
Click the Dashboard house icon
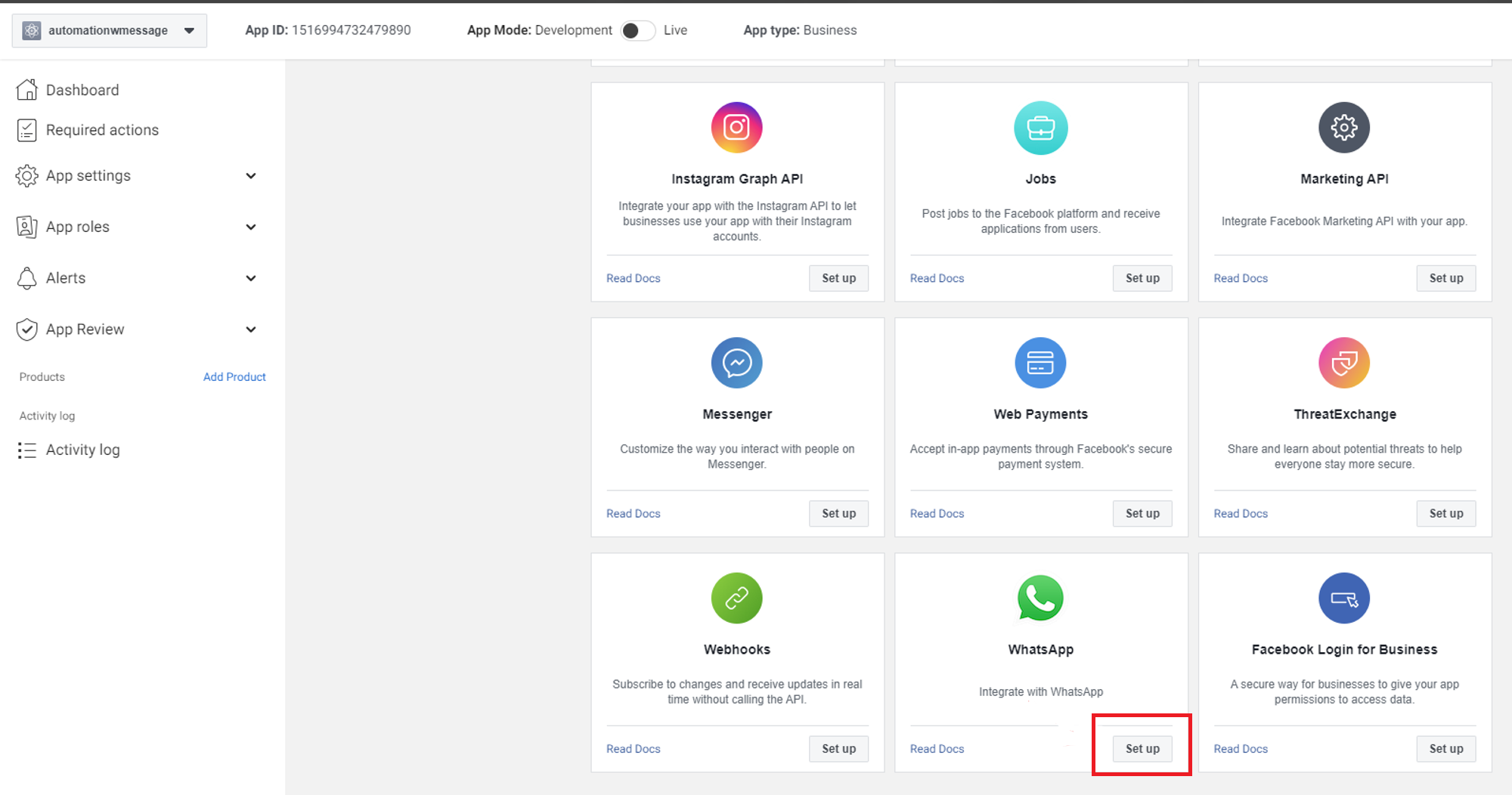[x=26, y=90]
